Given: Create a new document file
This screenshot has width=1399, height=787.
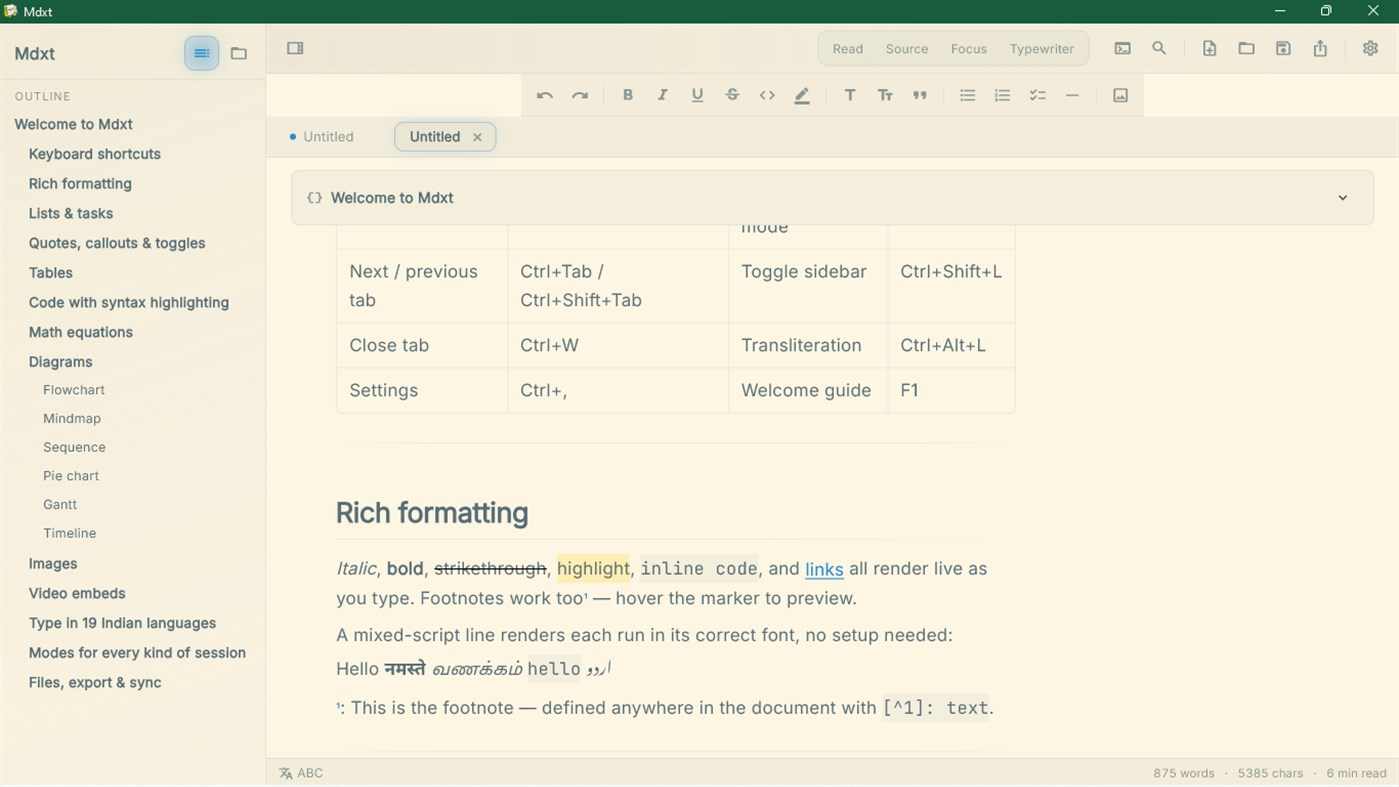Looking at the screenshot, I should (1209, 48).
